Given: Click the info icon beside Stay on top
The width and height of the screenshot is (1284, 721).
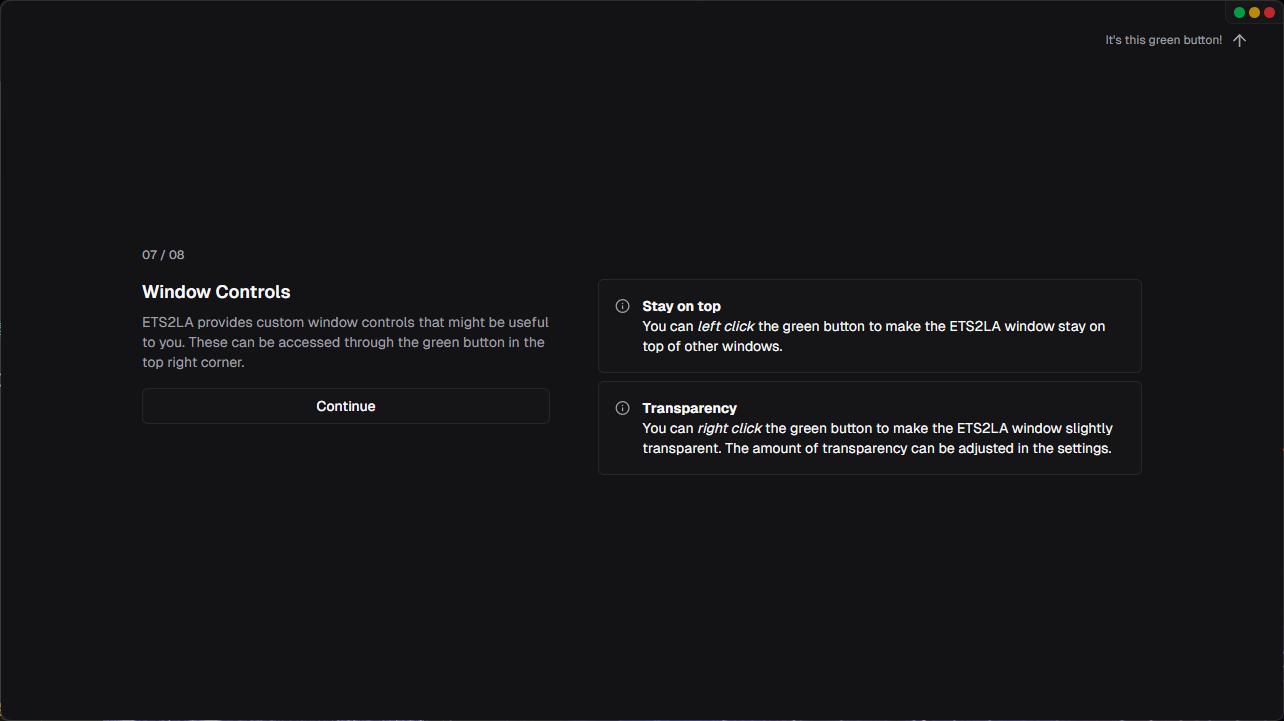Looking at the screenshot, I should [622, 306].
